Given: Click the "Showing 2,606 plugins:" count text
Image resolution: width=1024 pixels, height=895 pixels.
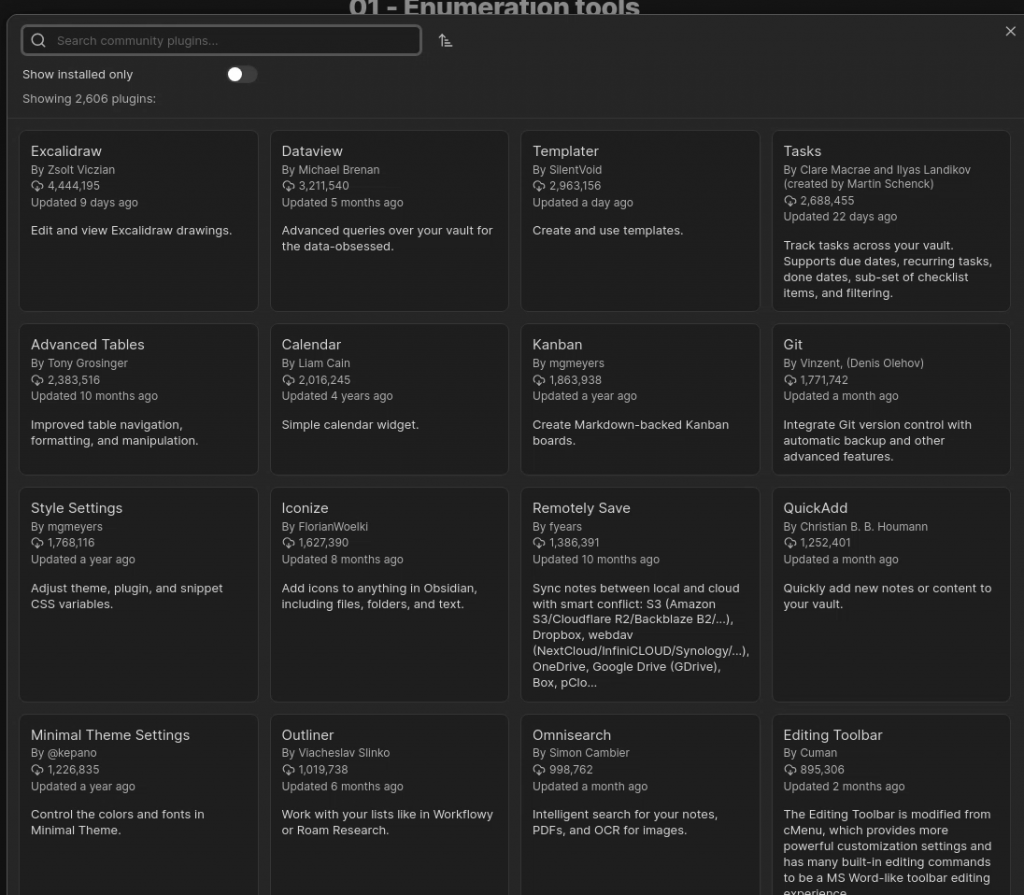Looking at the screenshot, I should point(89,99).
